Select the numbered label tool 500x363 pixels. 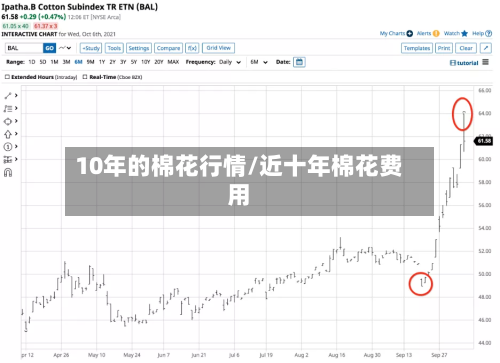coord(8,147)
